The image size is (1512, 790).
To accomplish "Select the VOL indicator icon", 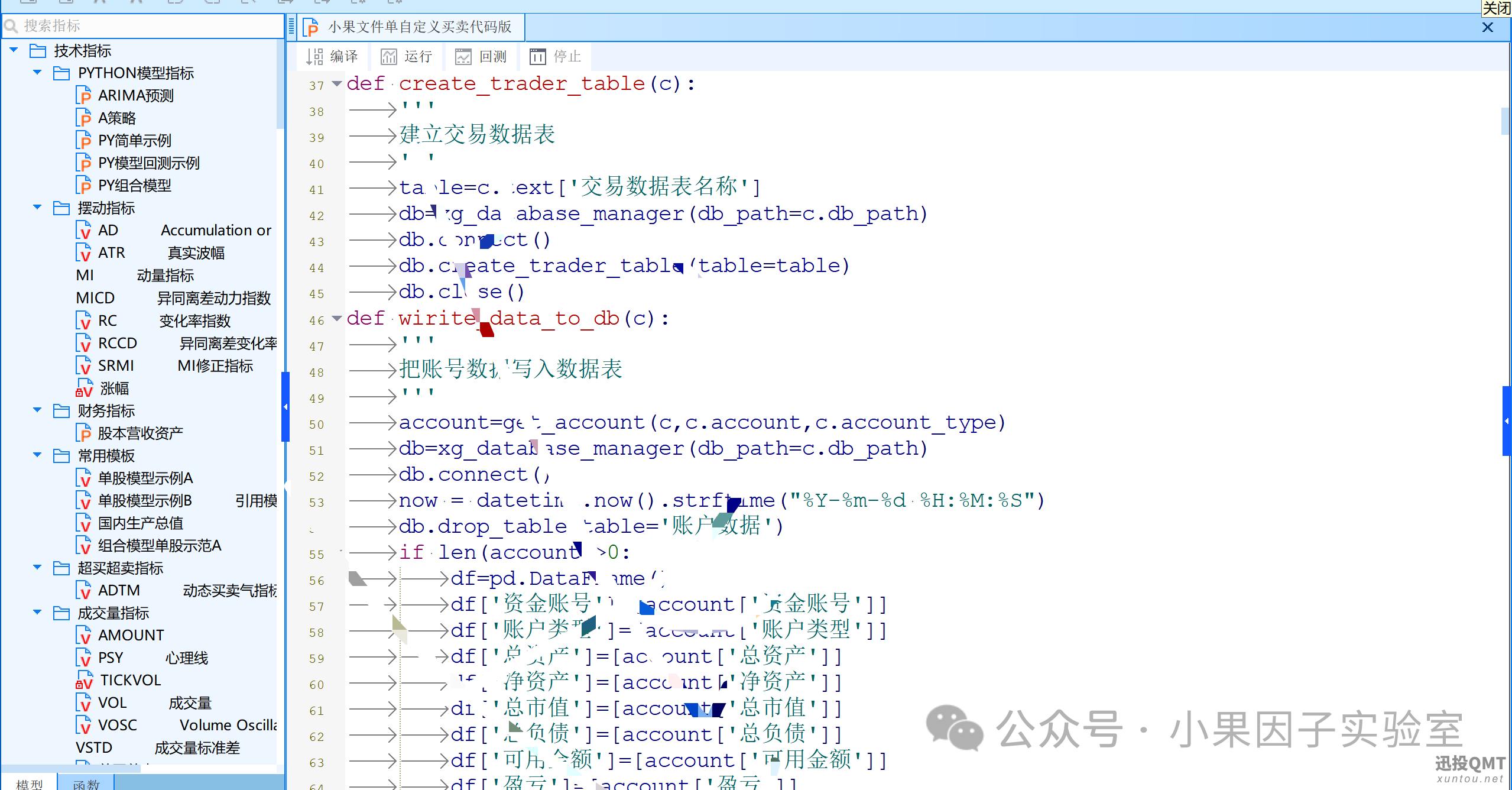I will [83, 702].
